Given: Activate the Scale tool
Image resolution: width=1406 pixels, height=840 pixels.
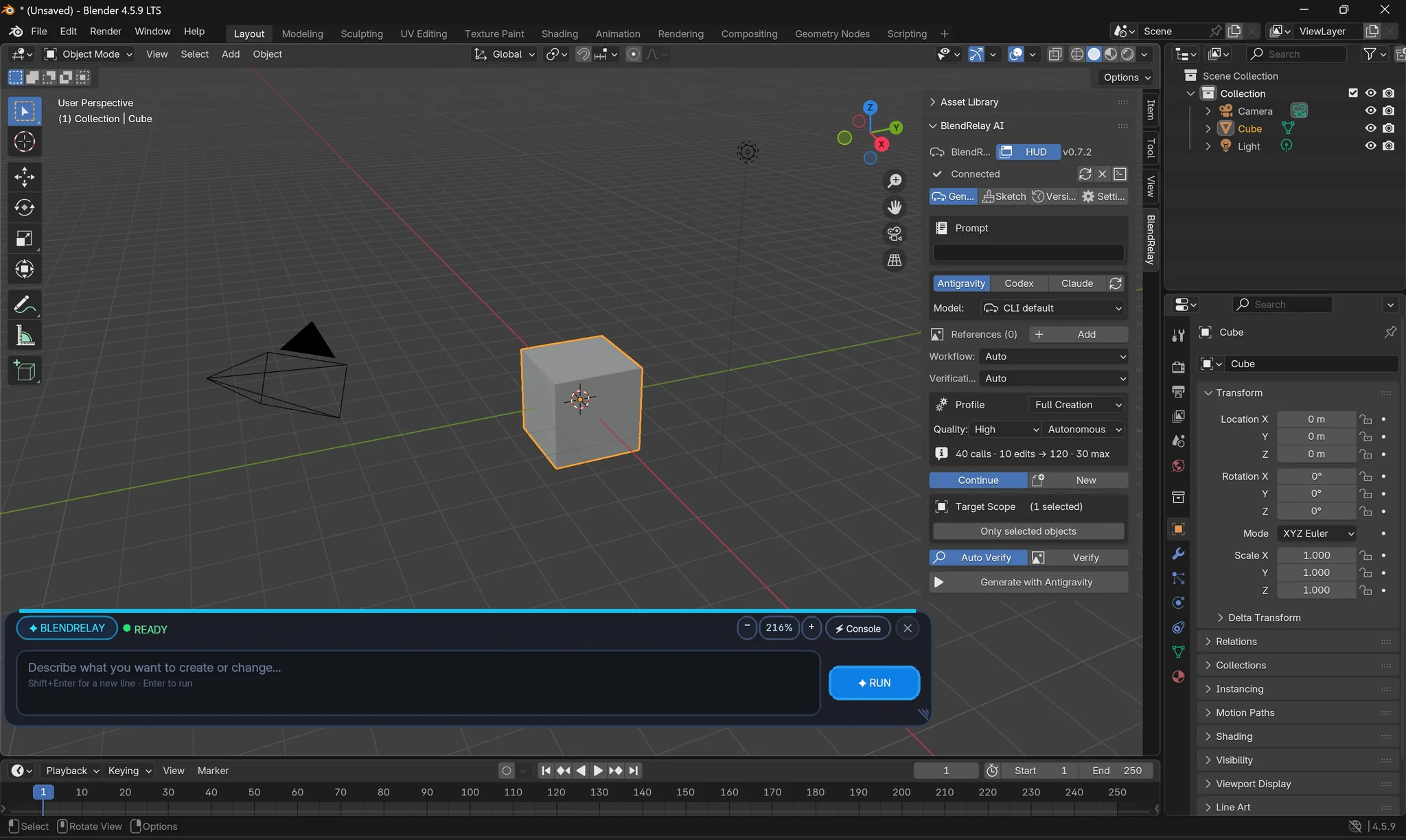Looking at the screenshot, I should [25, 238].
